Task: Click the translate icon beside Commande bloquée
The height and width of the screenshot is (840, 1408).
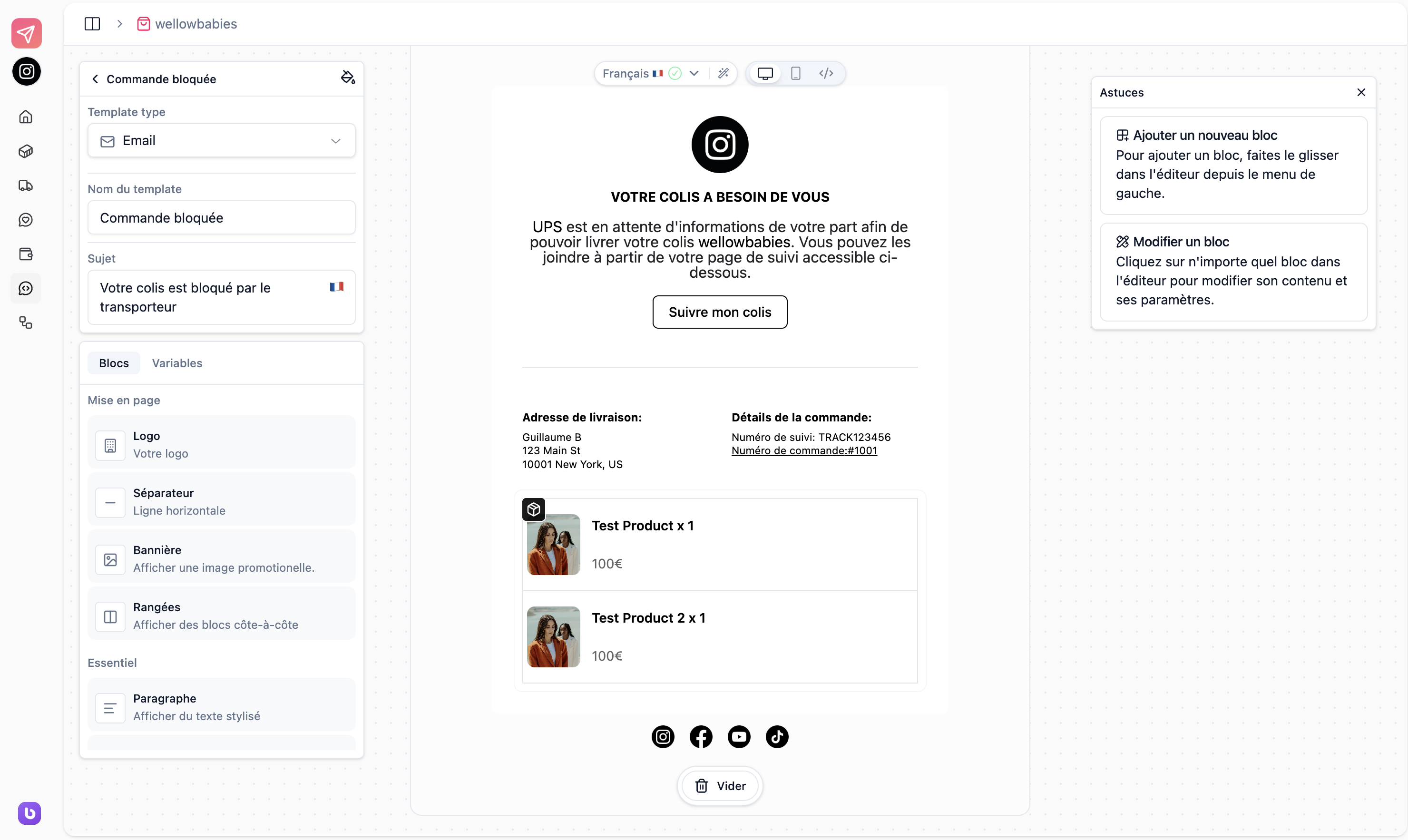Action: tap(347, 78)
